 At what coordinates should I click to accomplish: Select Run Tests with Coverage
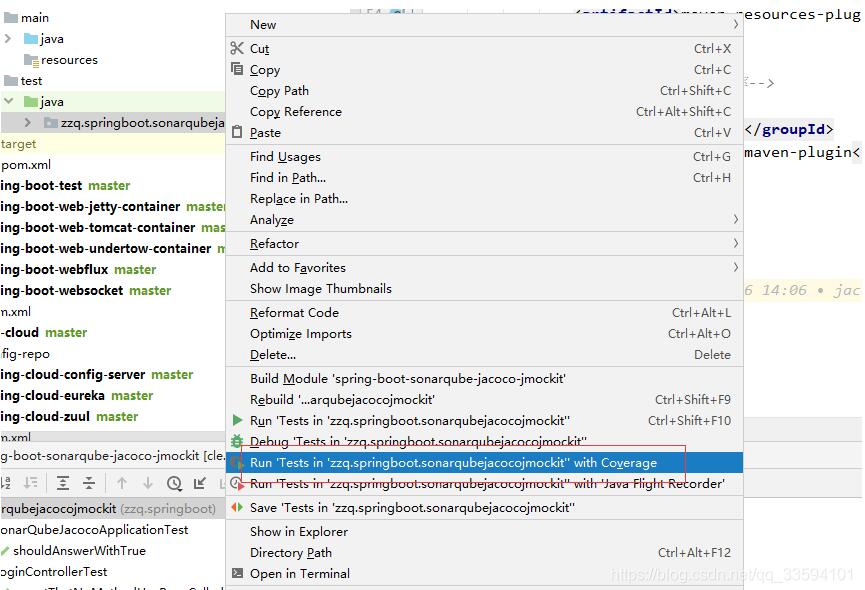pos(453,462)
